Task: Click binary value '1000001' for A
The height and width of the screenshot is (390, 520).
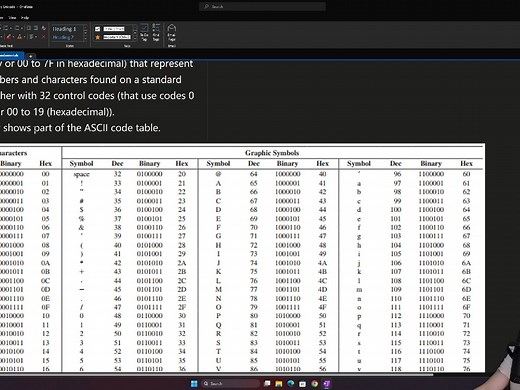Action: pos(287,183)
